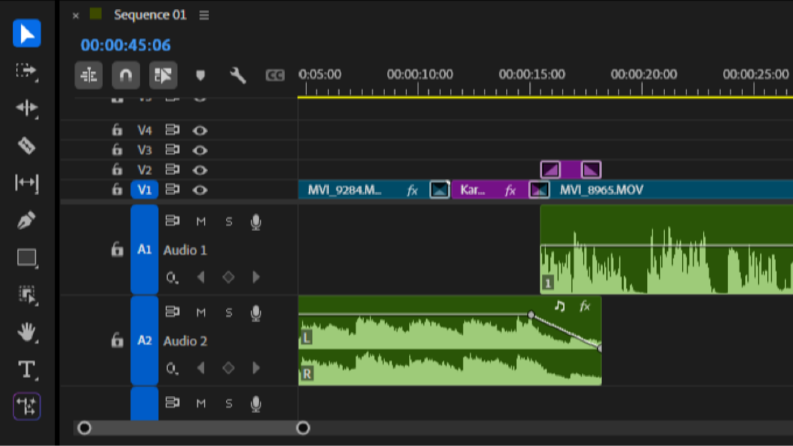Toggle insert sequences as nests button

pyautogui.click(x=89, y=75)
